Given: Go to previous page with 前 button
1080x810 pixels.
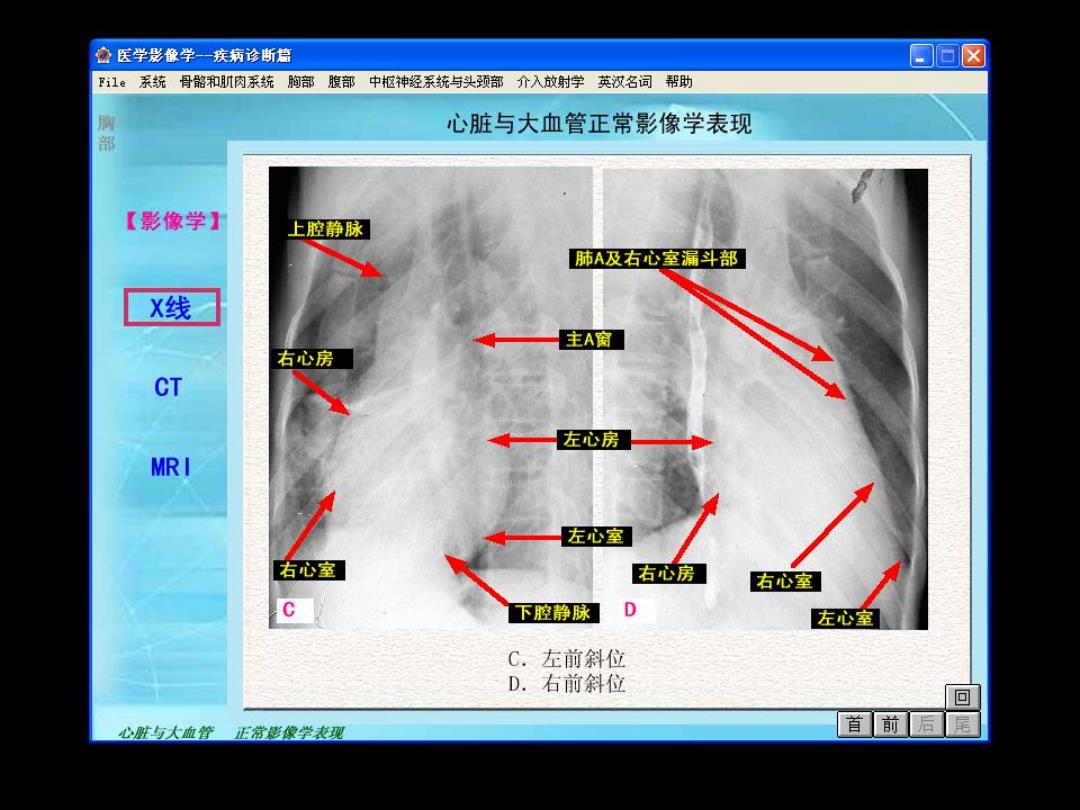Looking at the screenshot, I should [890, 724].
